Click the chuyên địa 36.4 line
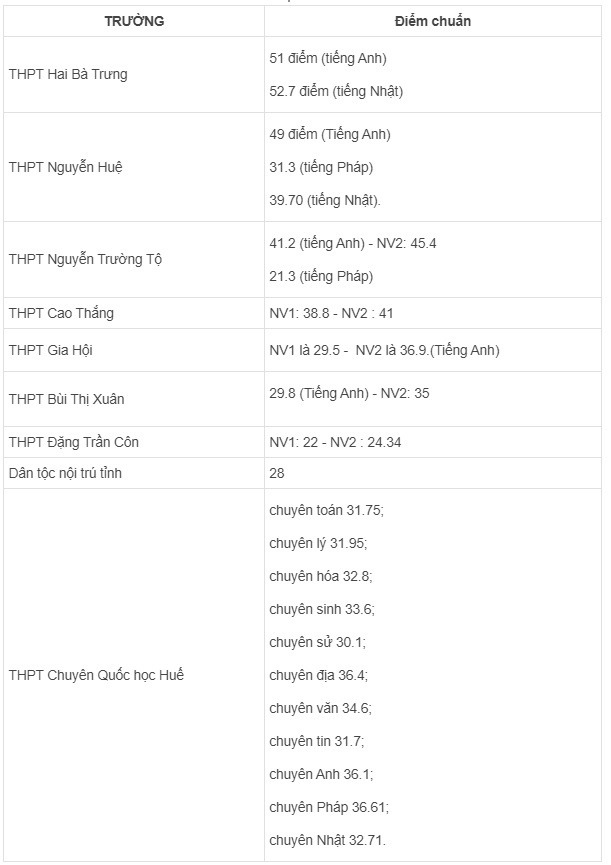Image resolution: width=611 pixels, height=865 pixels. pos(319,675)
